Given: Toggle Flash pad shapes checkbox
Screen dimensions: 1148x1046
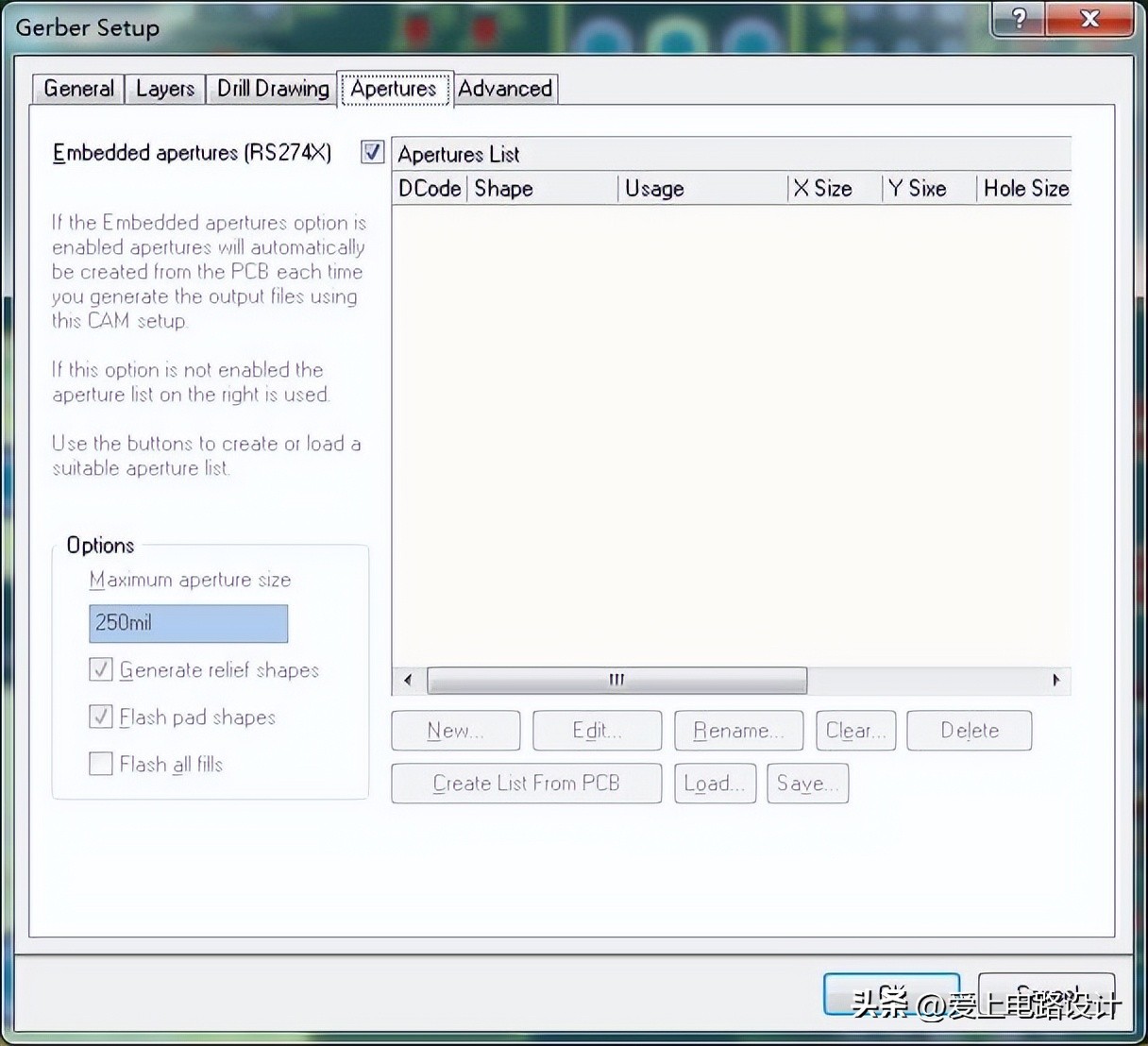Looking at the screenshot, I should tap(100, 717).
